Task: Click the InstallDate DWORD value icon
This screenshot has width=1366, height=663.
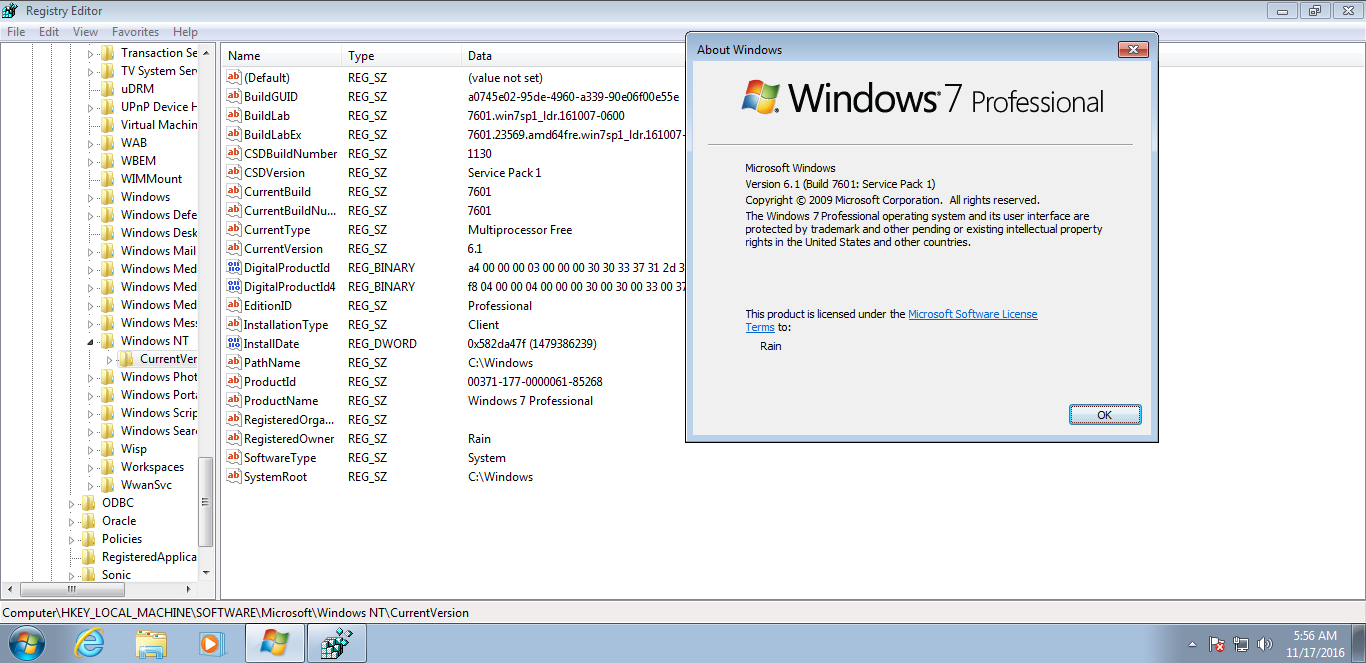Action: click(x=234, y=344)
